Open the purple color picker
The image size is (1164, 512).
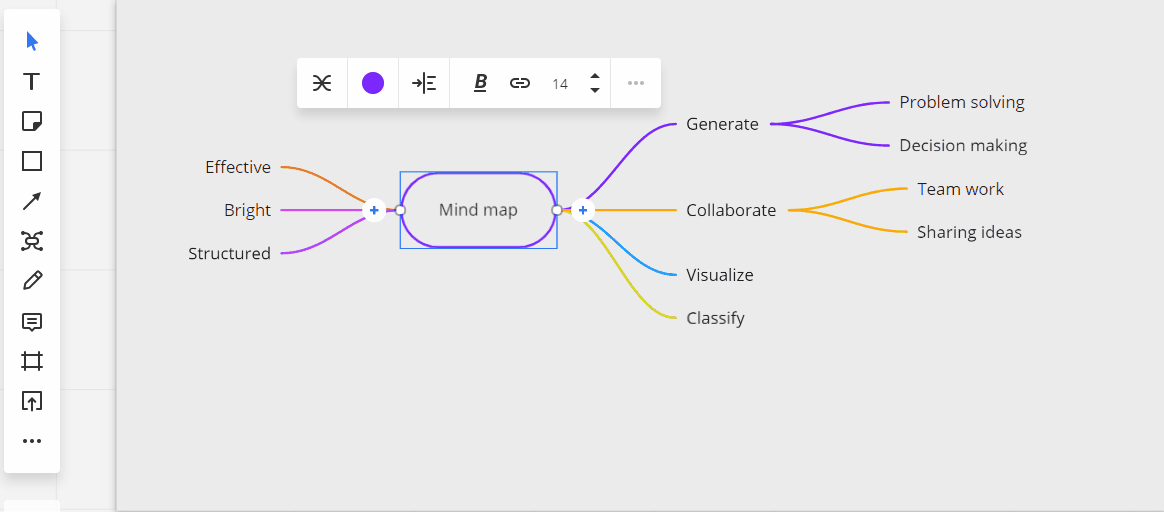pos(373,83)
